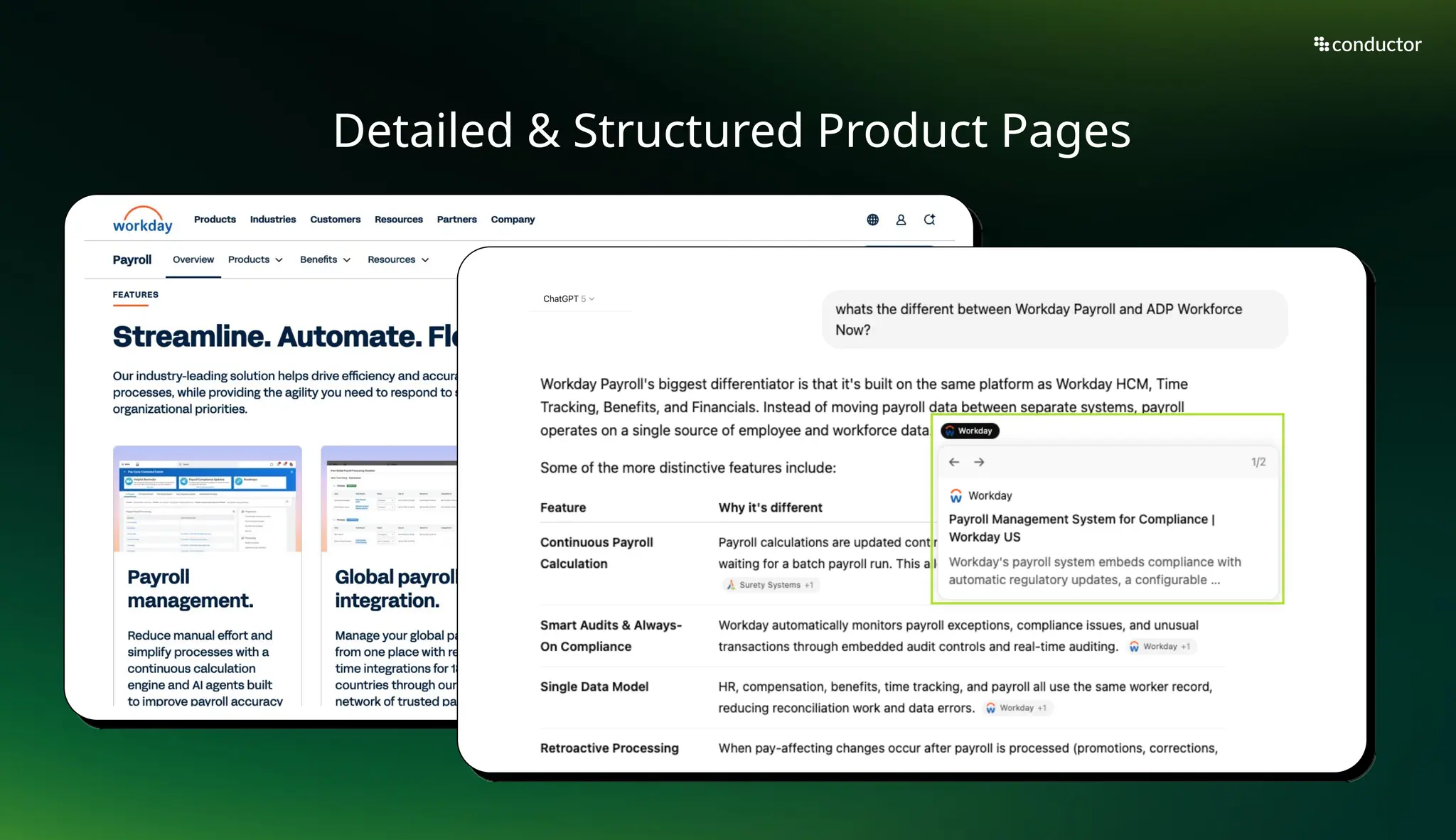Click the user question message bubble
Image resolution: width=1456 pixels, height=840 pixels.
coord(1054,319)
